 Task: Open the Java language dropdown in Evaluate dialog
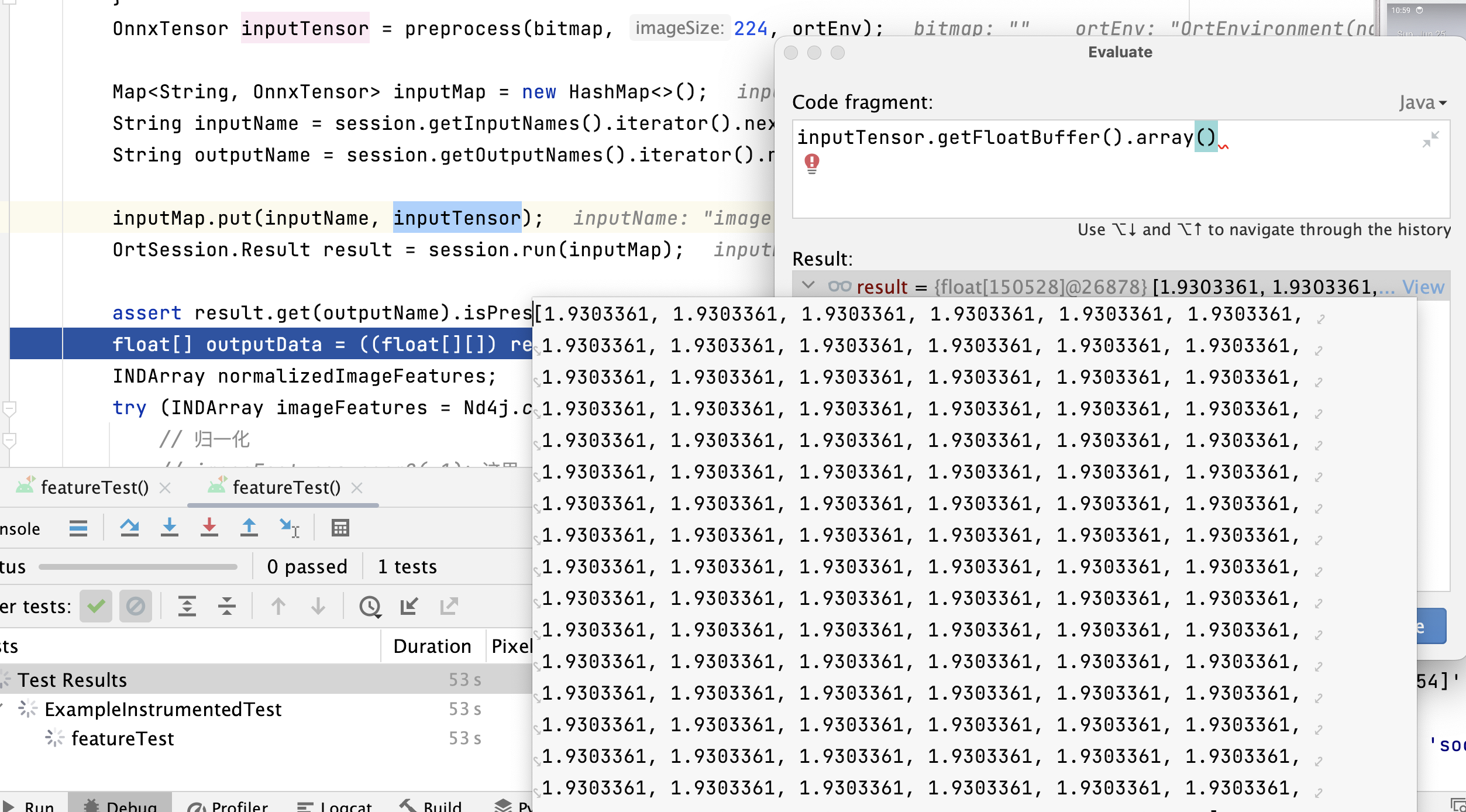1423,103
